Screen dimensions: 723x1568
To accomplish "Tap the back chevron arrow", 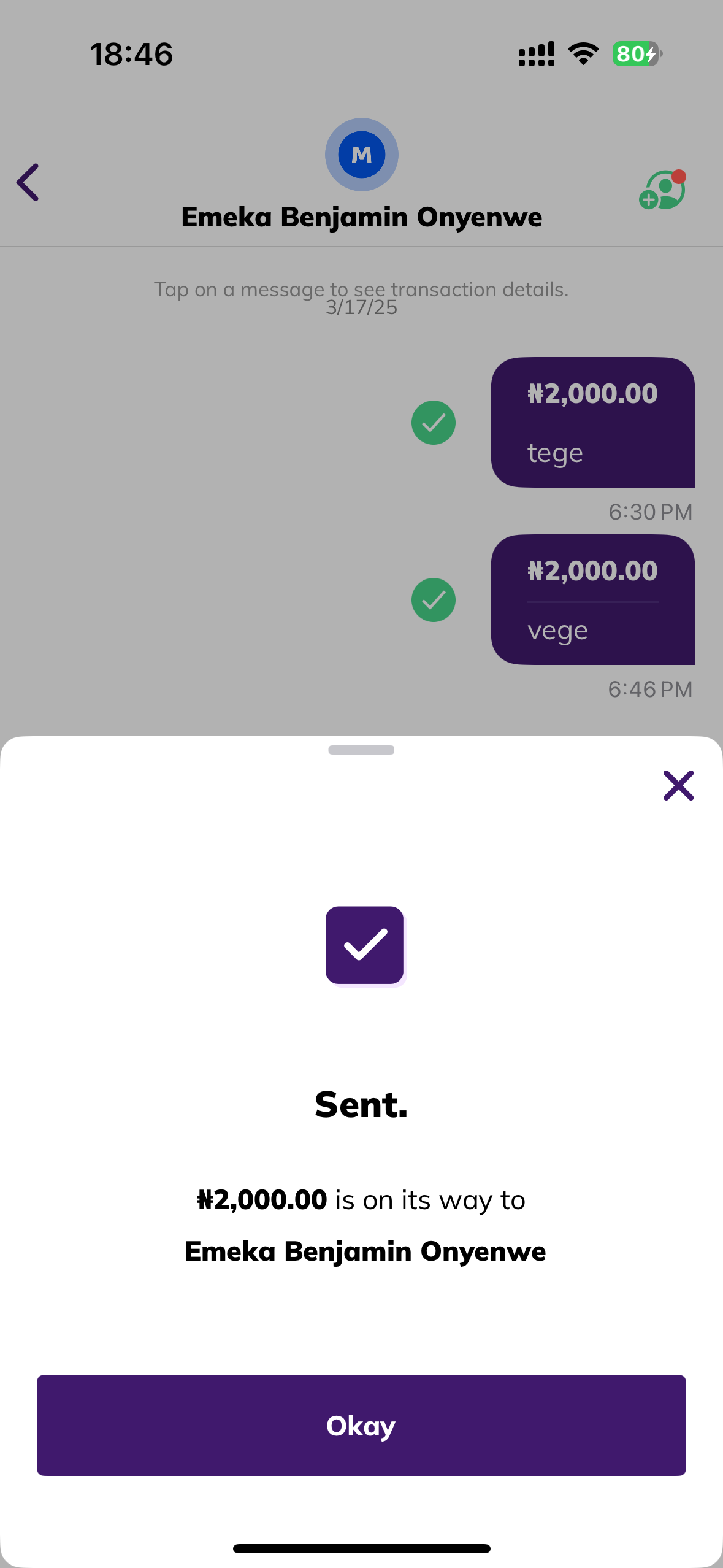I will point(28,182).
